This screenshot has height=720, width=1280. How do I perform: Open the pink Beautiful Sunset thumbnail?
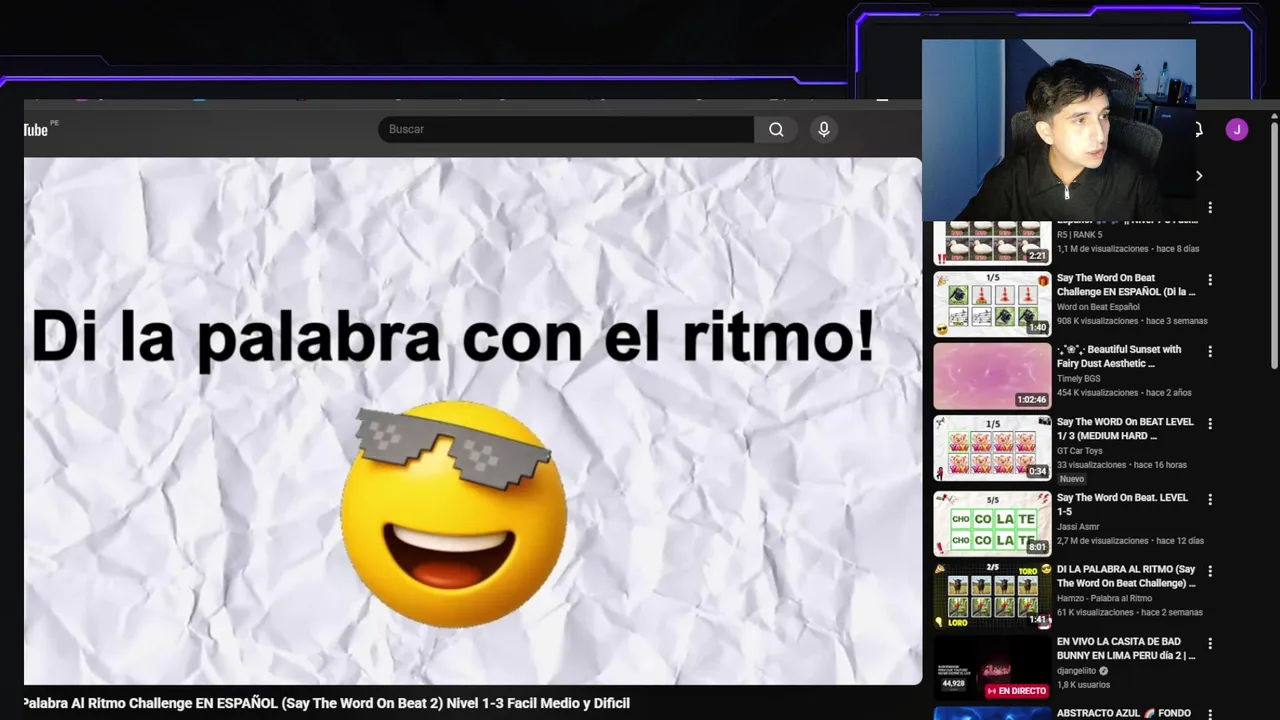(992, 376)
